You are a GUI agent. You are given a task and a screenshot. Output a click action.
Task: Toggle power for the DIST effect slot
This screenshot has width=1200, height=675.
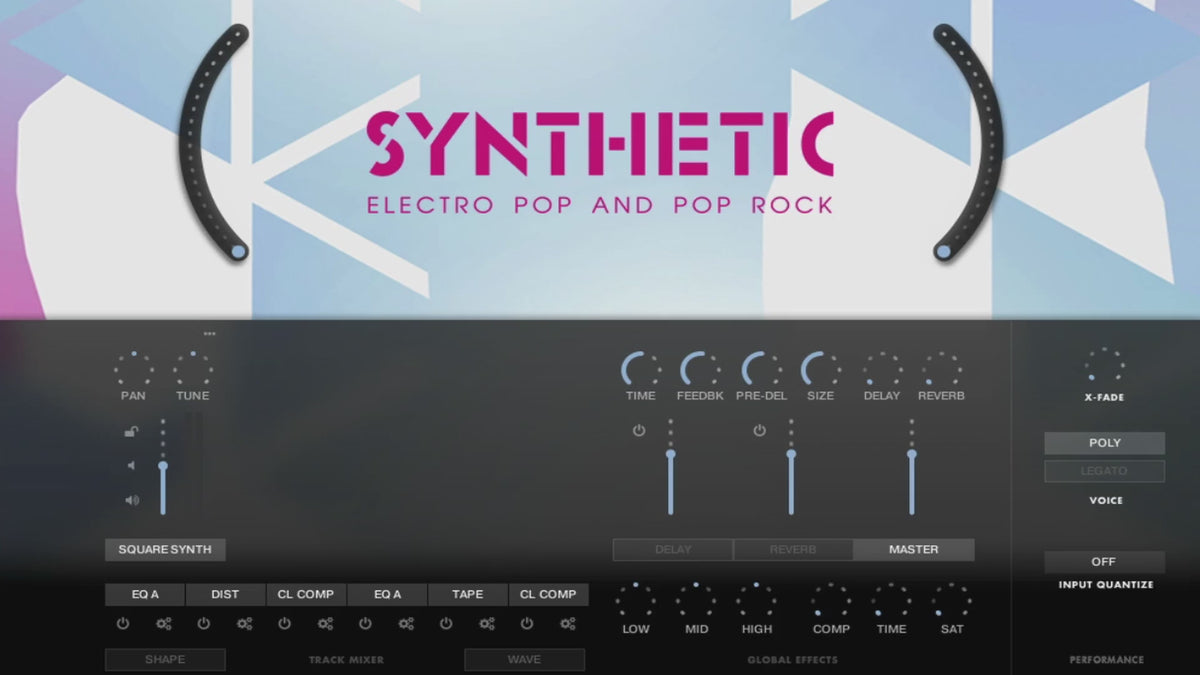(204, 624)
